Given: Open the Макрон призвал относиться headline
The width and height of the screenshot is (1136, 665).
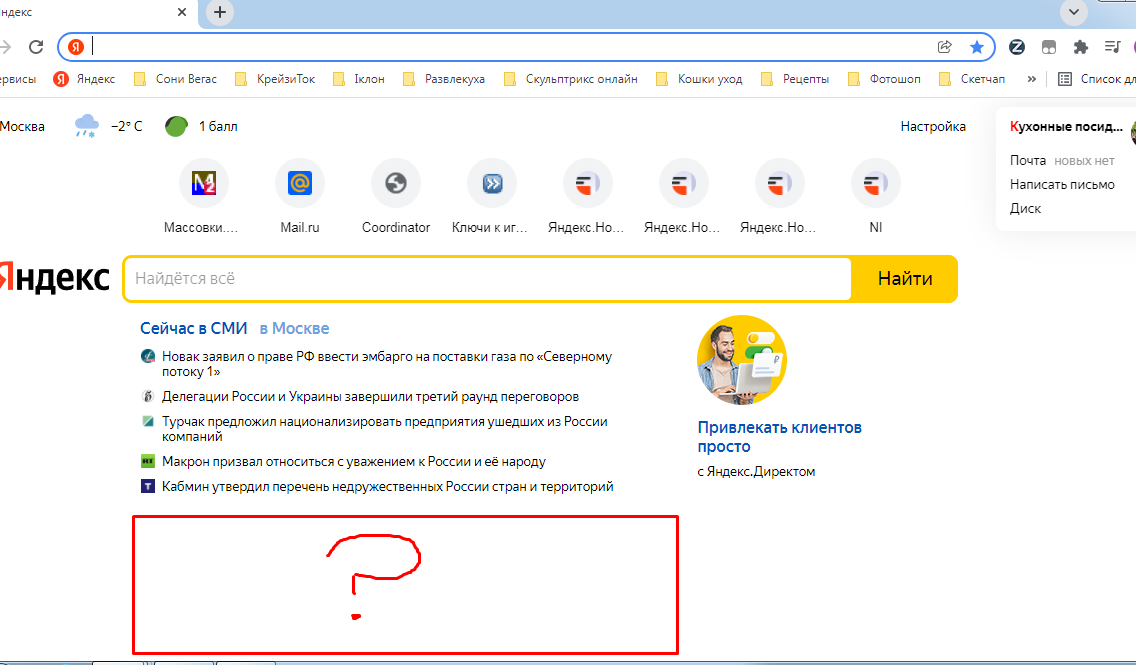Looking at the screenshot, I should 354,461.
